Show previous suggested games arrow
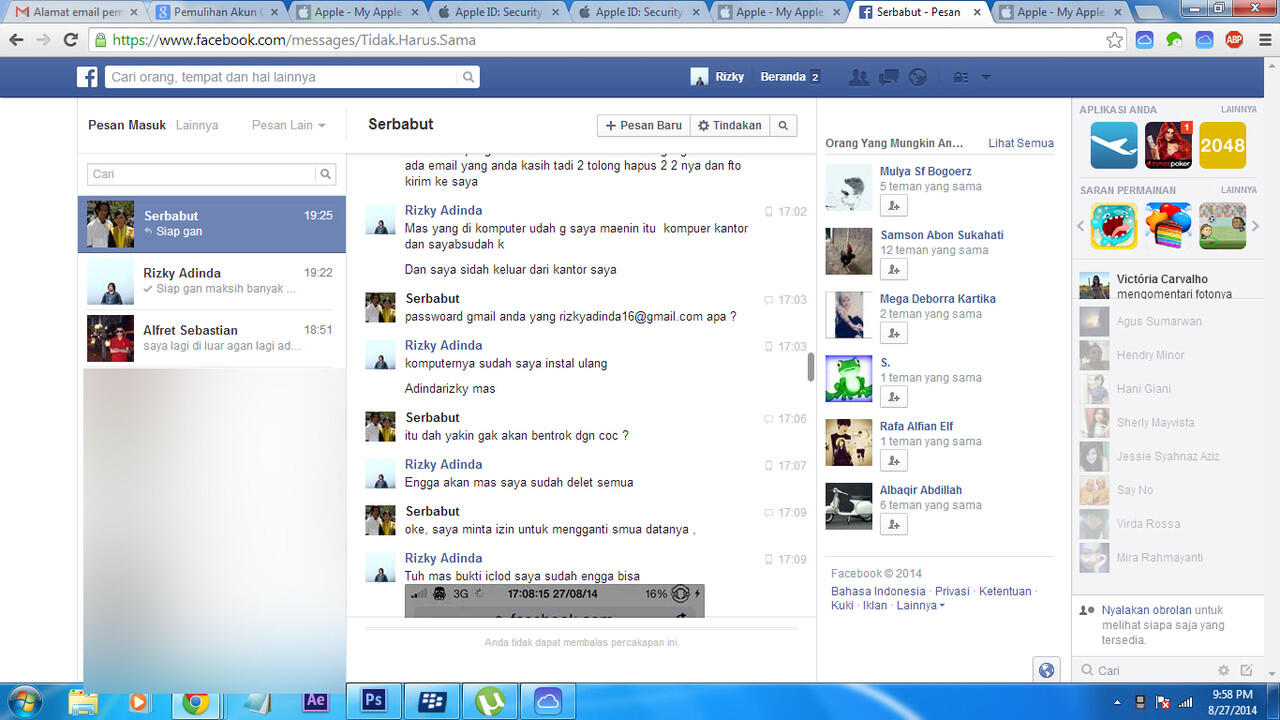The width and height of the screenshot is (1280, 720). tap(1081, 226)
